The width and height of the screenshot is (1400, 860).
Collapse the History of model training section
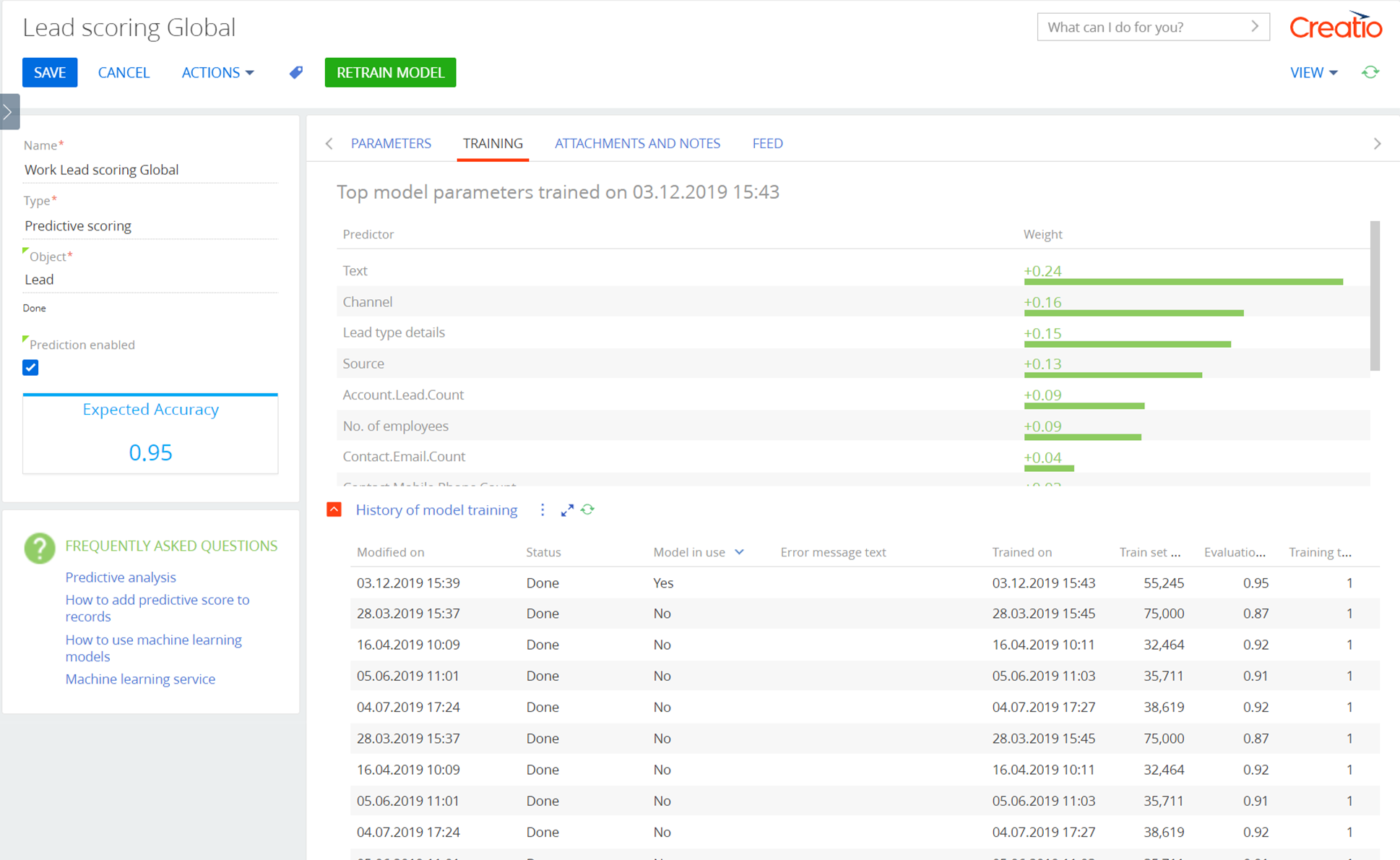click(x=334, y=509)
